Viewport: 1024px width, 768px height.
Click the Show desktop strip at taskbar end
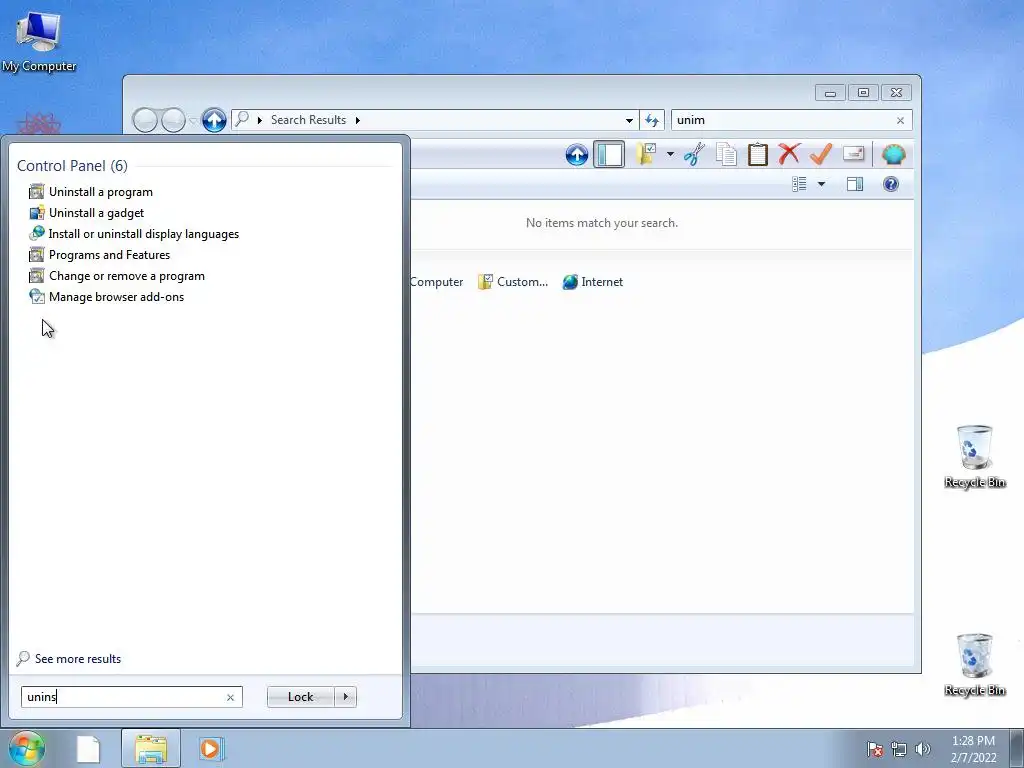pos(1017,749)
